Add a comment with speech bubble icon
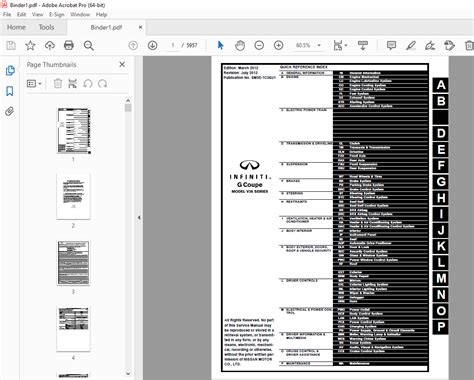Viewport: 474px width, 380px height. [391, 45]
